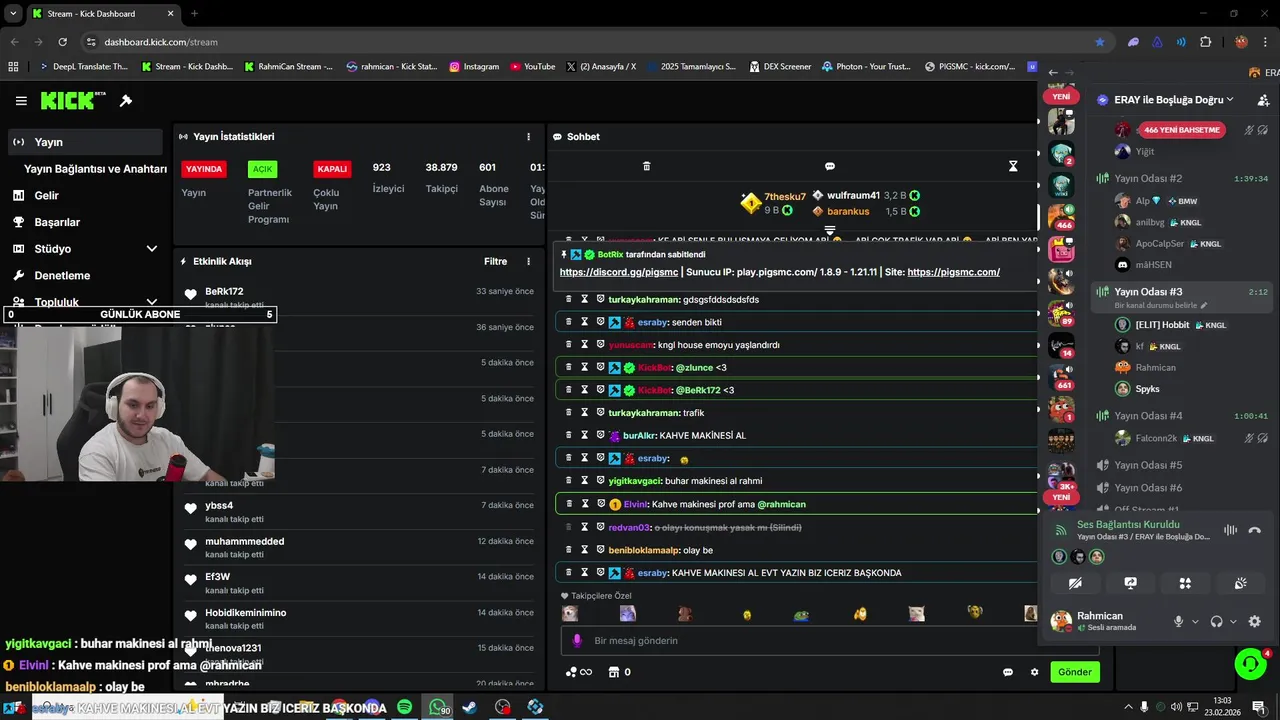Timeout yunuscam using the hourglass icon
The image size is (1280, 720).
[585, 345]
